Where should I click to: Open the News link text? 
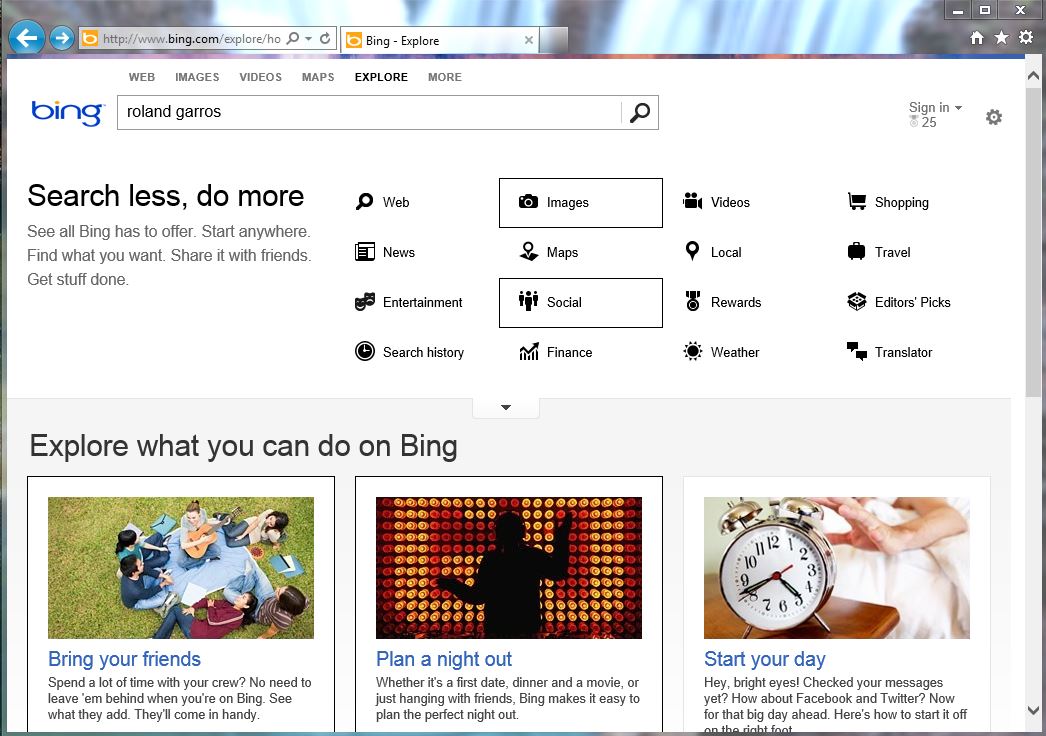tap(399, 252)
